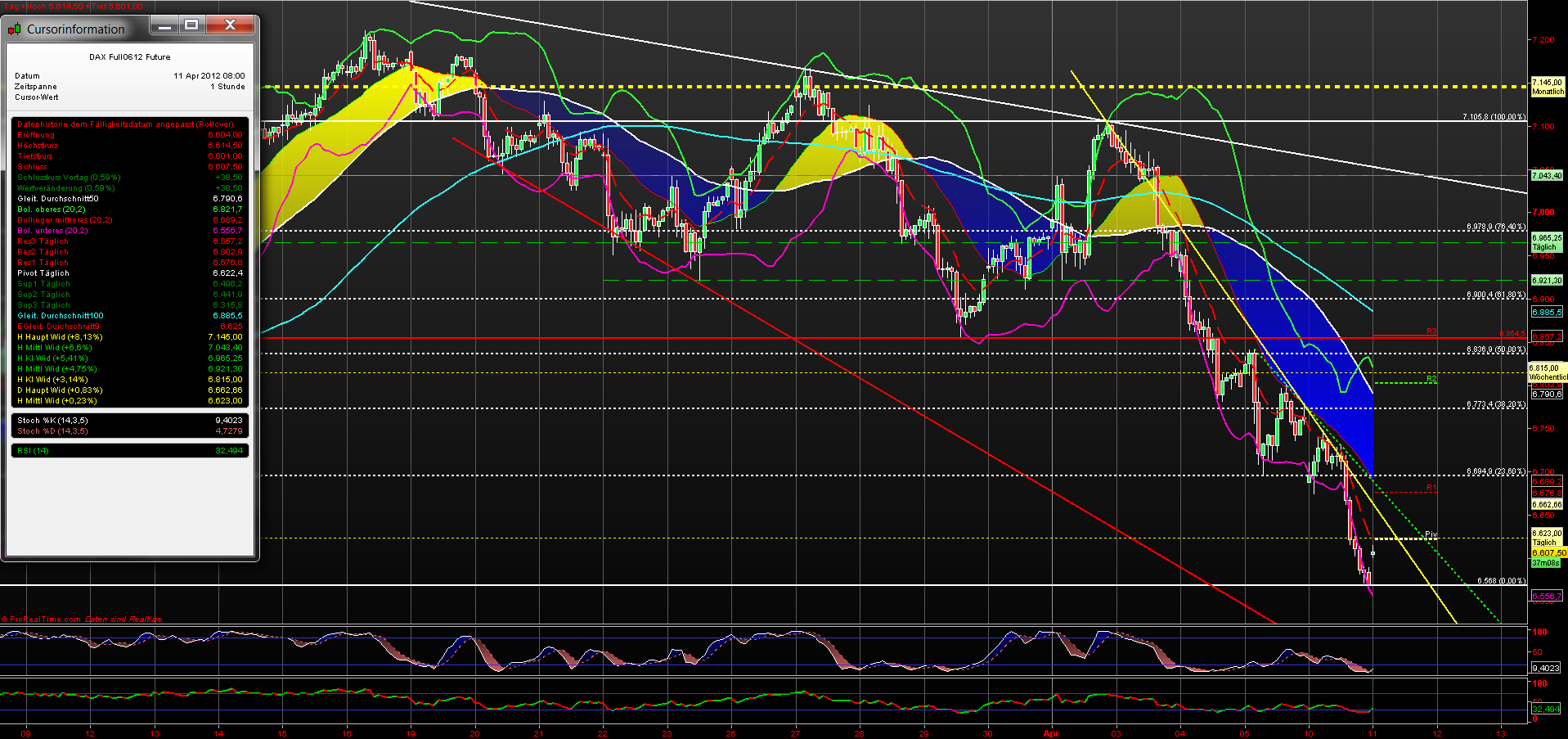
Task: Select the 'Pivot Täglich' row
Action: pyautogui.click(x=129, y=273)
